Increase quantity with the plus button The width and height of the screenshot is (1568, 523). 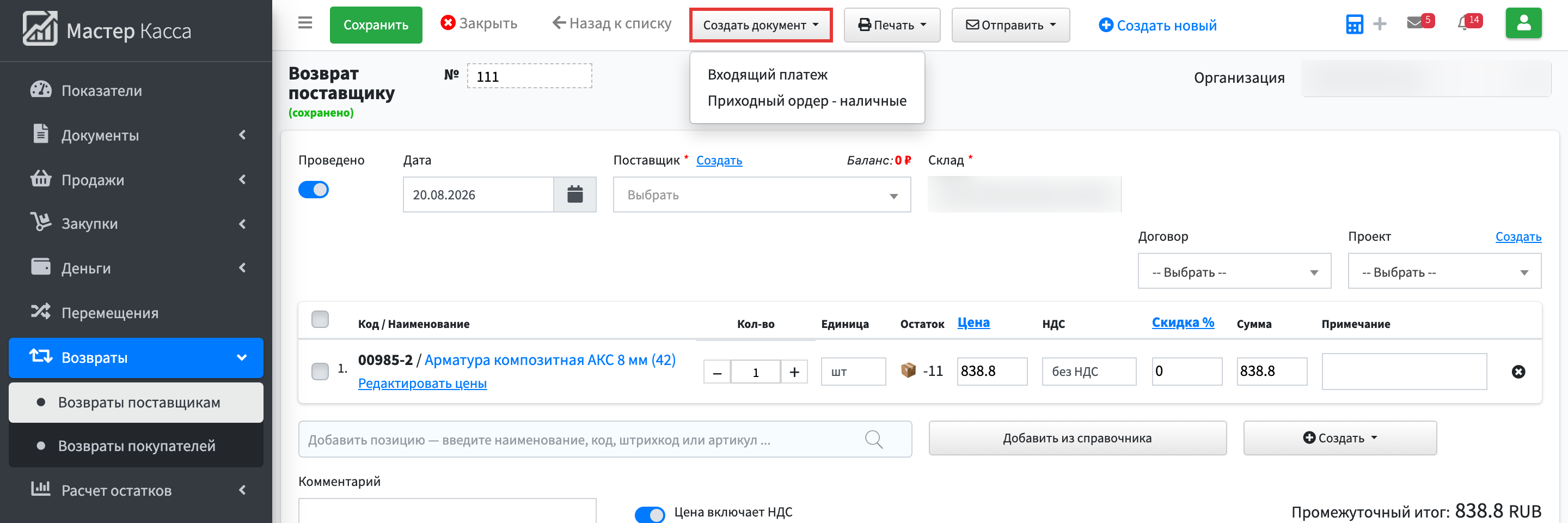pos(794,372)
